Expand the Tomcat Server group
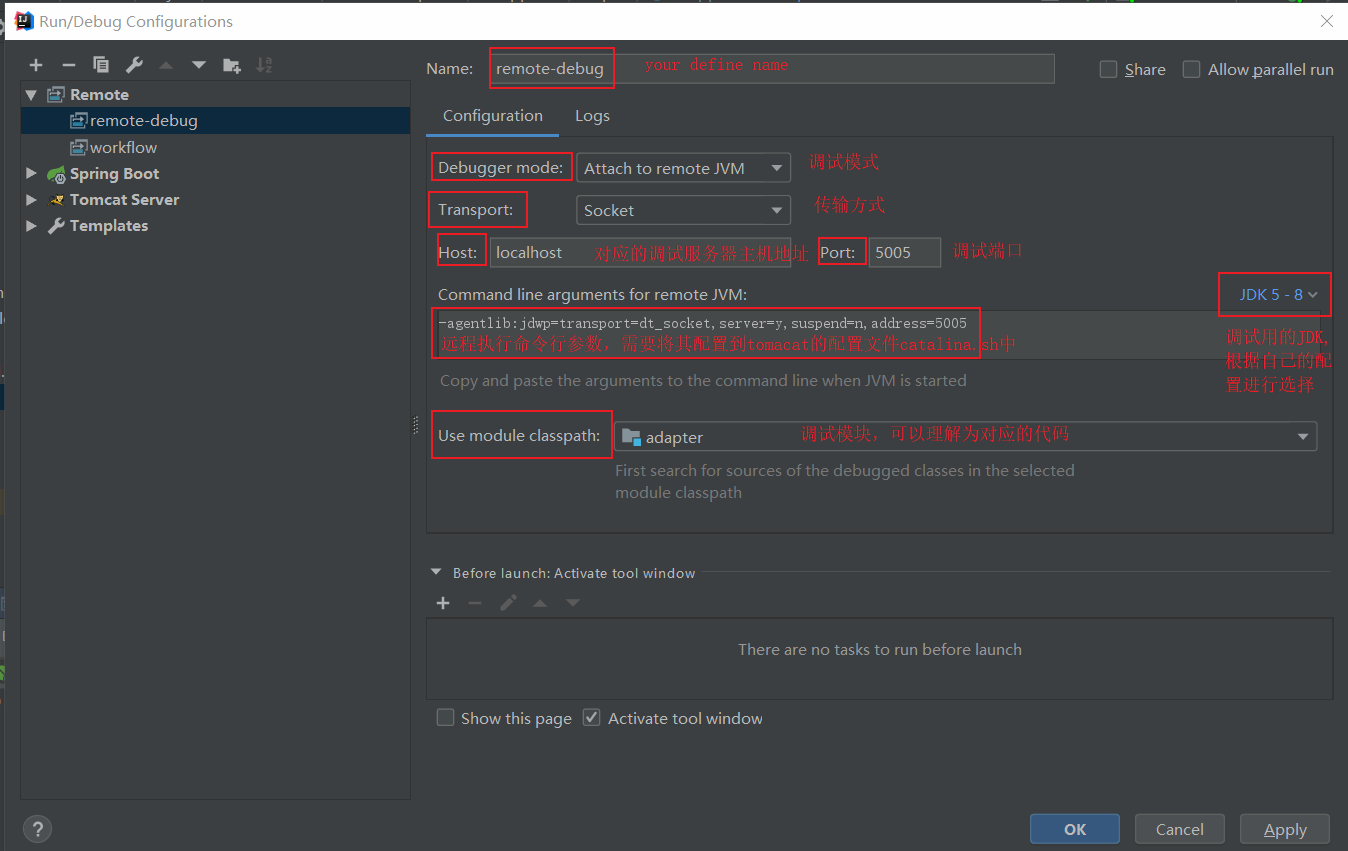This screenshot has width=1348, height=851. (x=31, y=200)
